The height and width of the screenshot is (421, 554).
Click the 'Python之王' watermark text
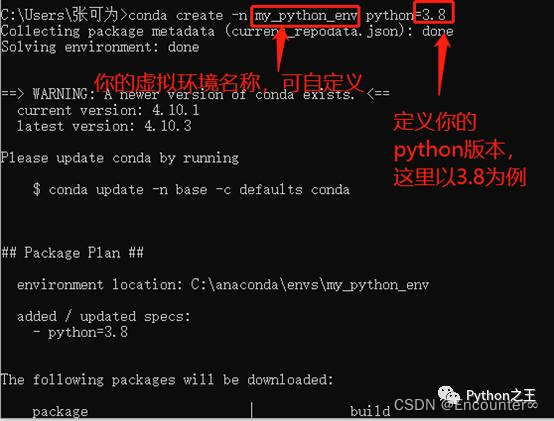point(501,395)
